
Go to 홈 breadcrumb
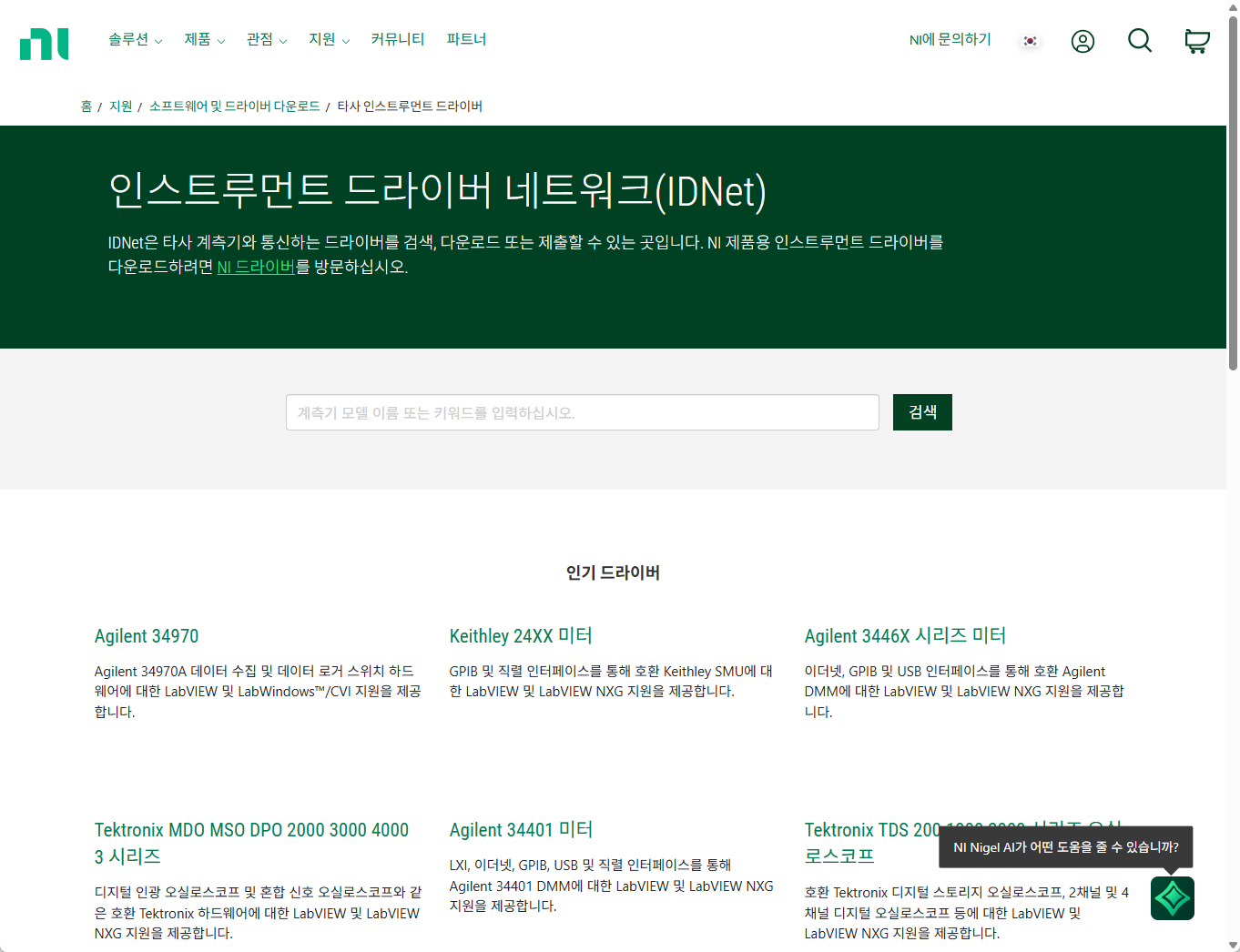coord(86,106)
